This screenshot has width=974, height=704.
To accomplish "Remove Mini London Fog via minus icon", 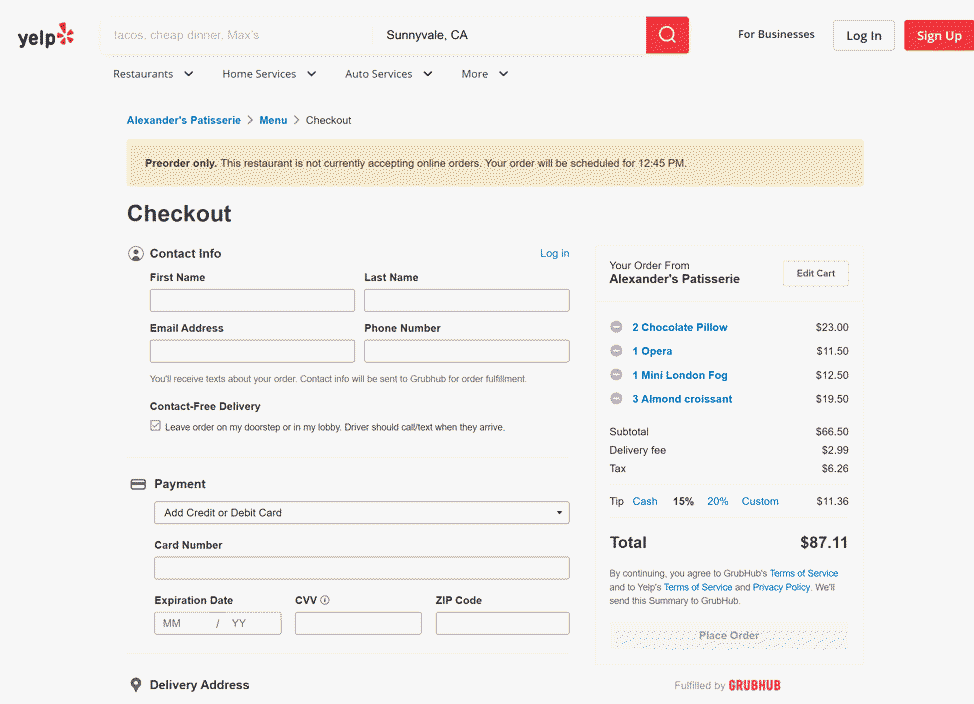I will [616, 375].
